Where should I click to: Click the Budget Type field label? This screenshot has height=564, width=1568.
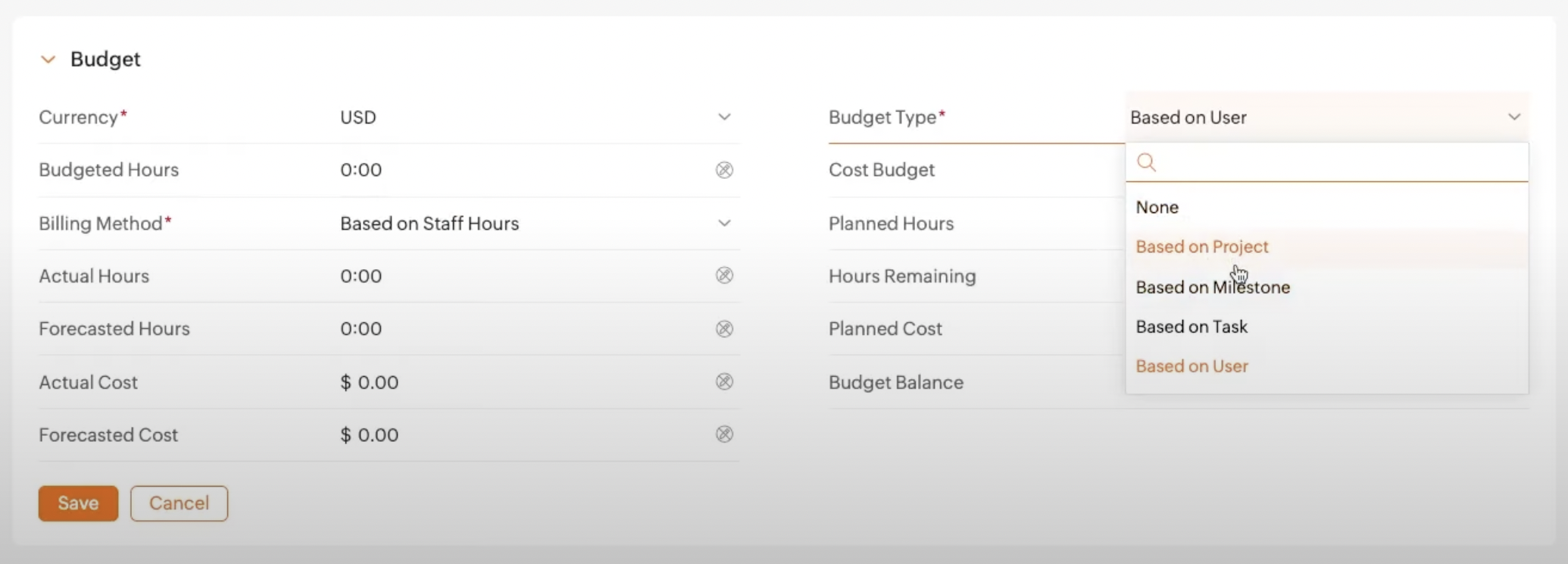(x=887, y=117)
